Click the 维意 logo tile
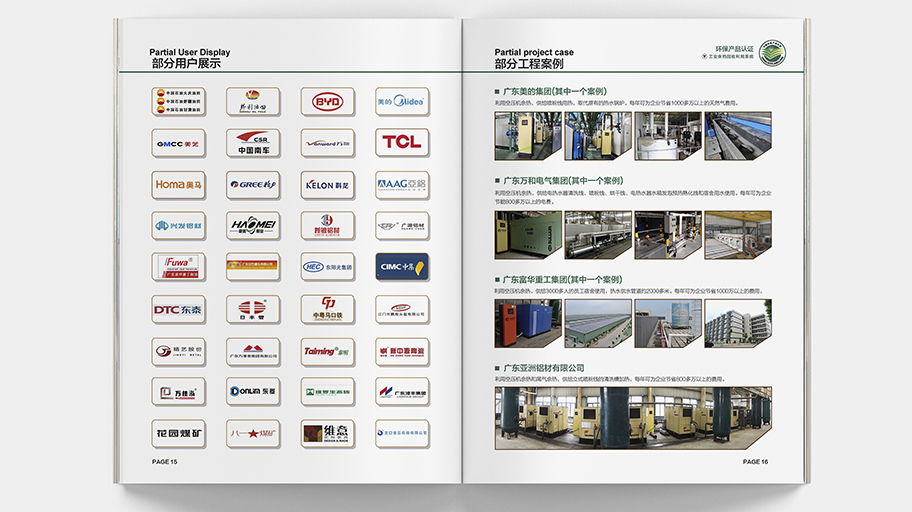The height and width of the screenshot is (512, 912). pyautogui.click(x=327, y=433)
